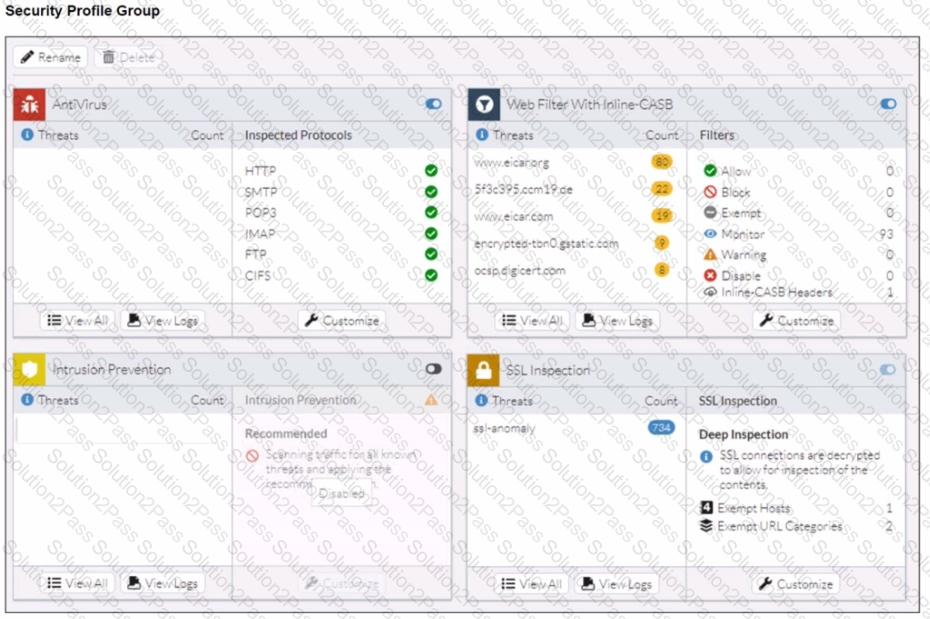Disable the Web Filter With Inline-CASB switch
Image resolution: width=930 pixels, height=619 pixels.
(x=887, y=104)
